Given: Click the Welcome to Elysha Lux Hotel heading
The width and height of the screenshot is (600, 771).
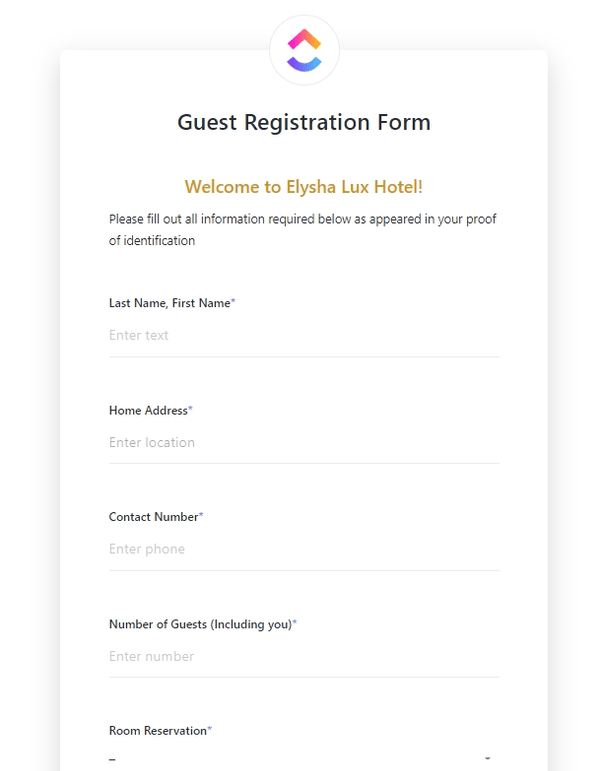Looking at the screenshot, I should pyautogui.click(x=304, y=186).
